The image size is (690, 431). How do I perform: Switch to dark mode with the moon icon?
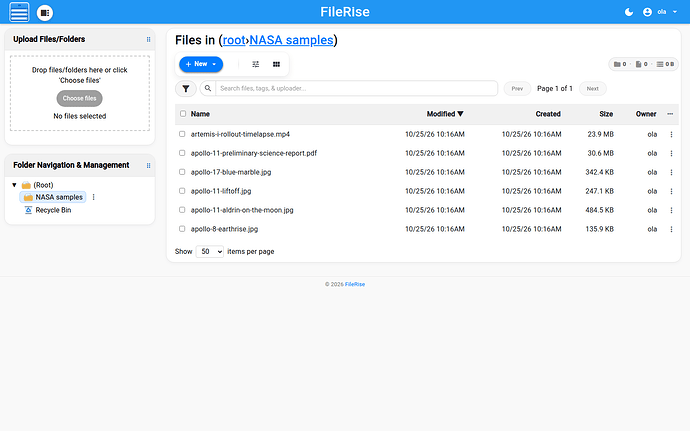[x=629, y=12]
